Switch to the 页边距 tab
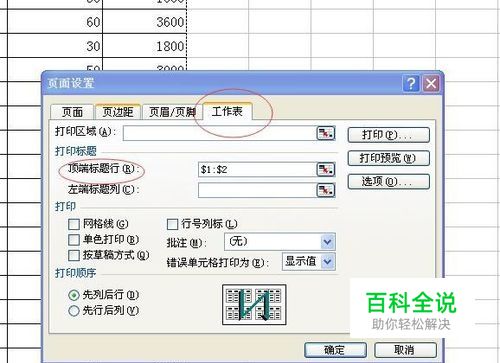The image size is (500, 363). pos(118,112)
